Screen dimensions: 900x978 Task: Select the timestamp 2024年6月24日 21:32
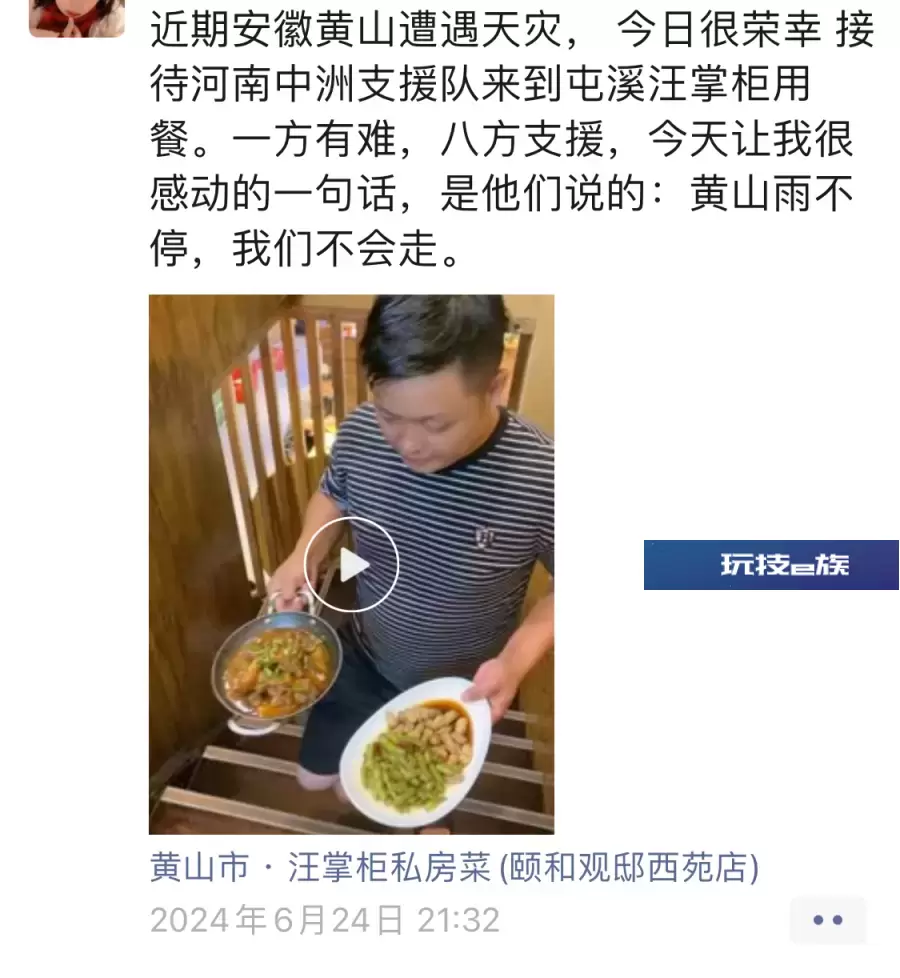pyautogui.click(x=325, y=921)
